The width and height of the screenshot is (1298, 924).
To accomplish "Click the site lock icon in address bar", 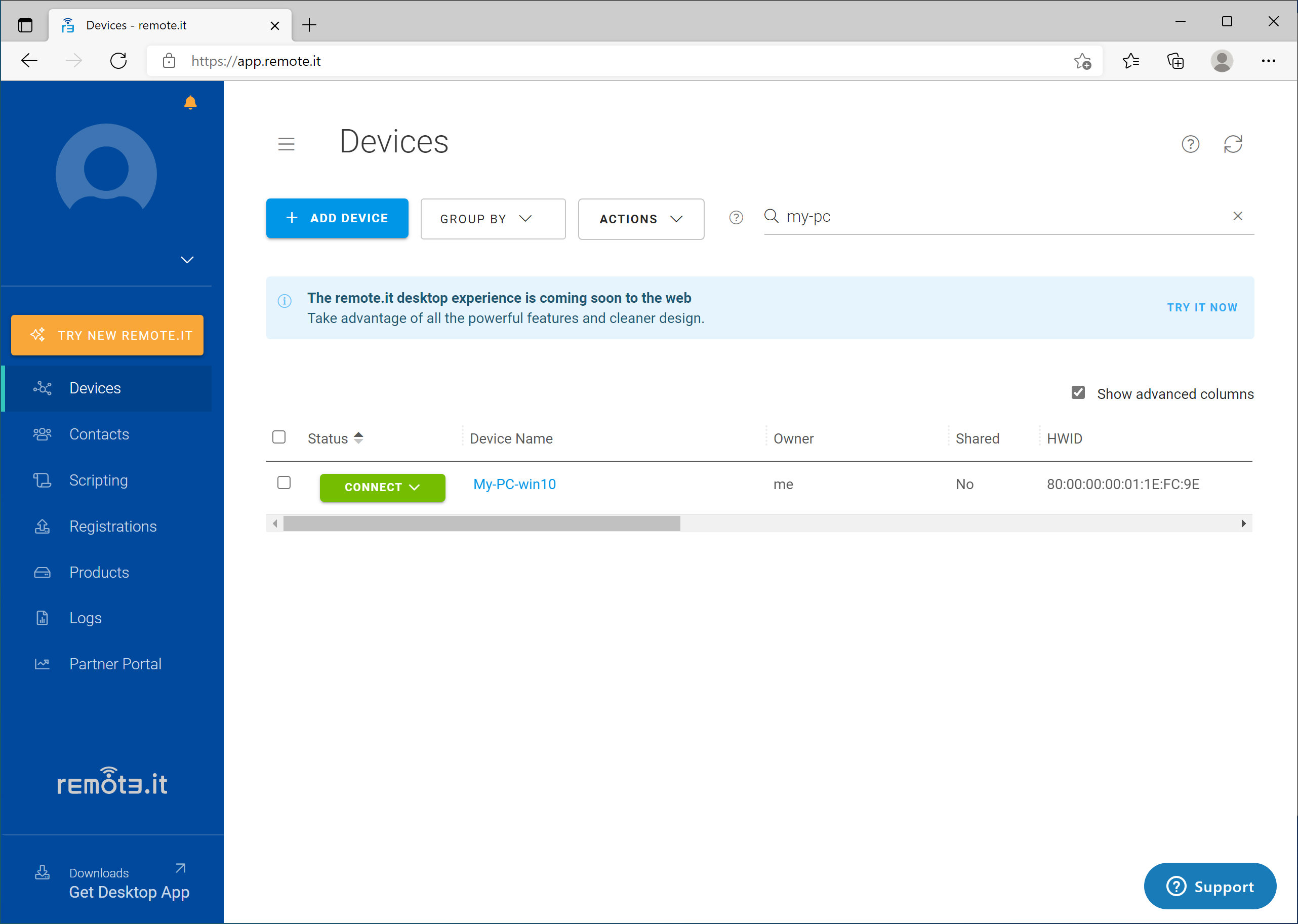I will [x=169, y=61].
